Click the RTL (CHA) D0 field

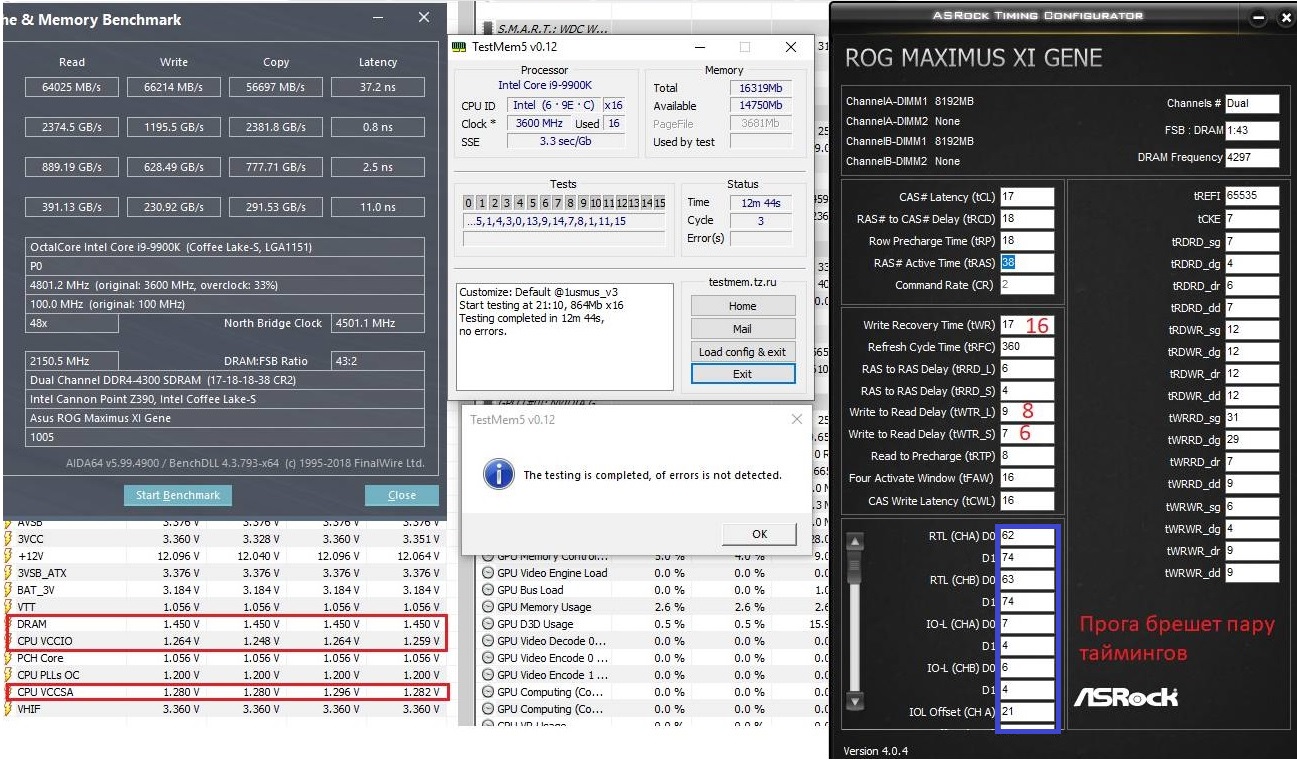1026,536
